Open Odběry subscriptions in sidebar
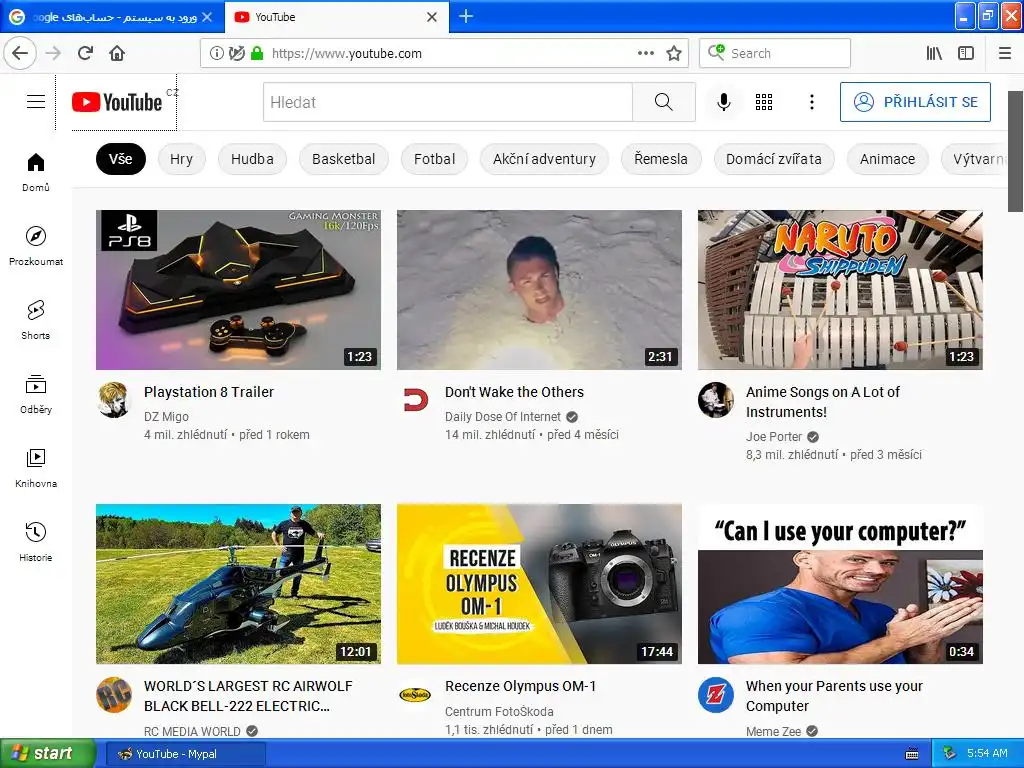This screenshot has height=768, width=1024. [x=36, y=394]
